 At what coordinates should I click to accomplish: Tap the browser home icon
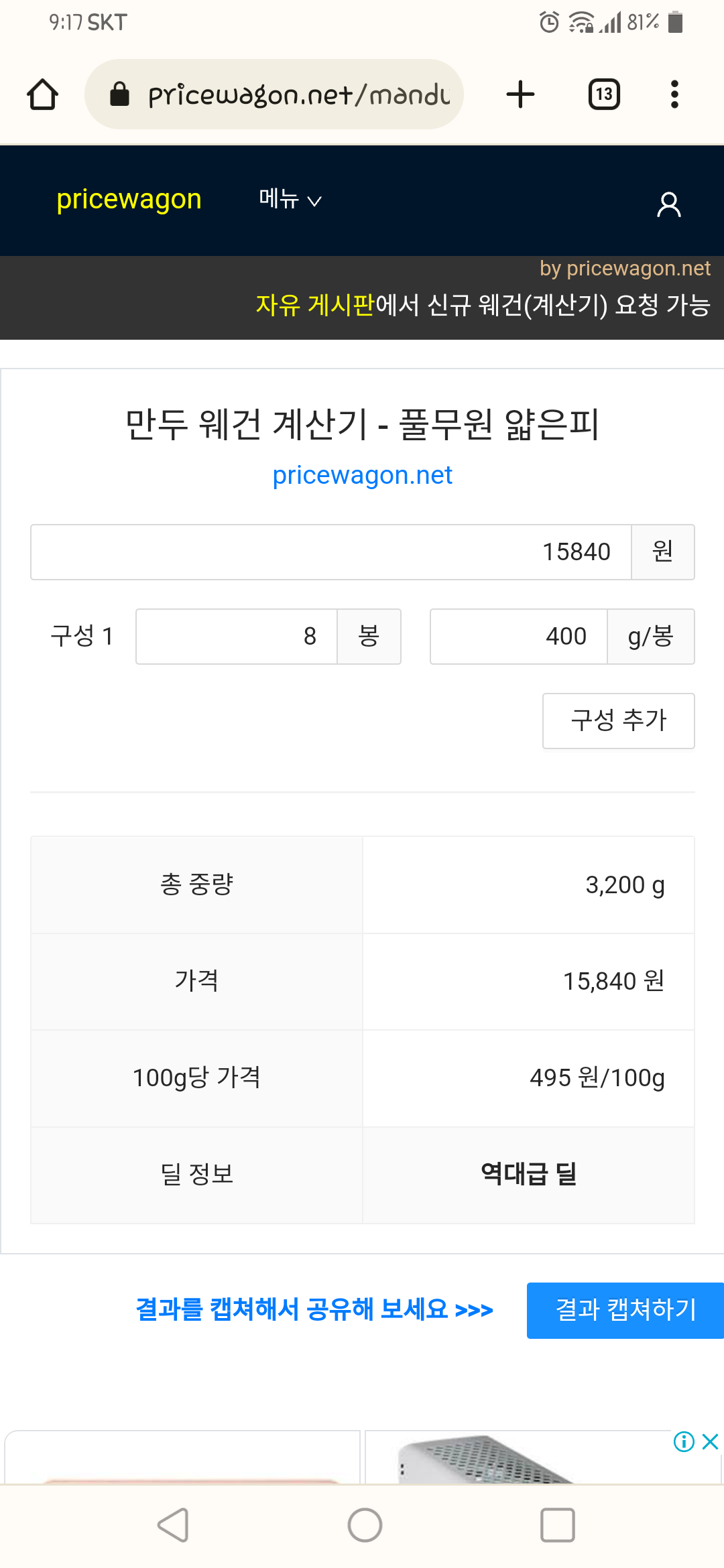42,94
